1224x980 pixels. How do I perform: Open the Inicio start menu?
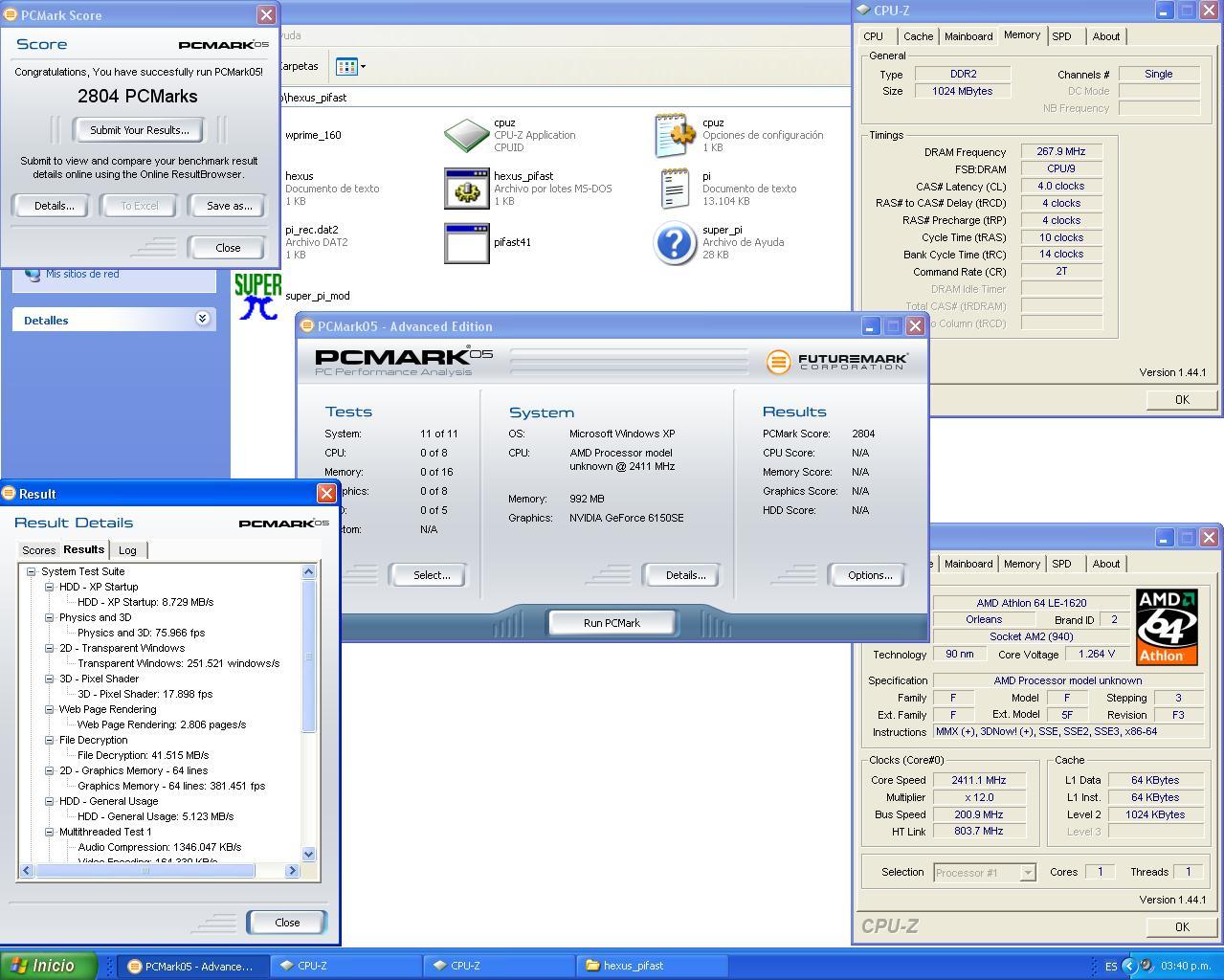[x=49, y=966]
